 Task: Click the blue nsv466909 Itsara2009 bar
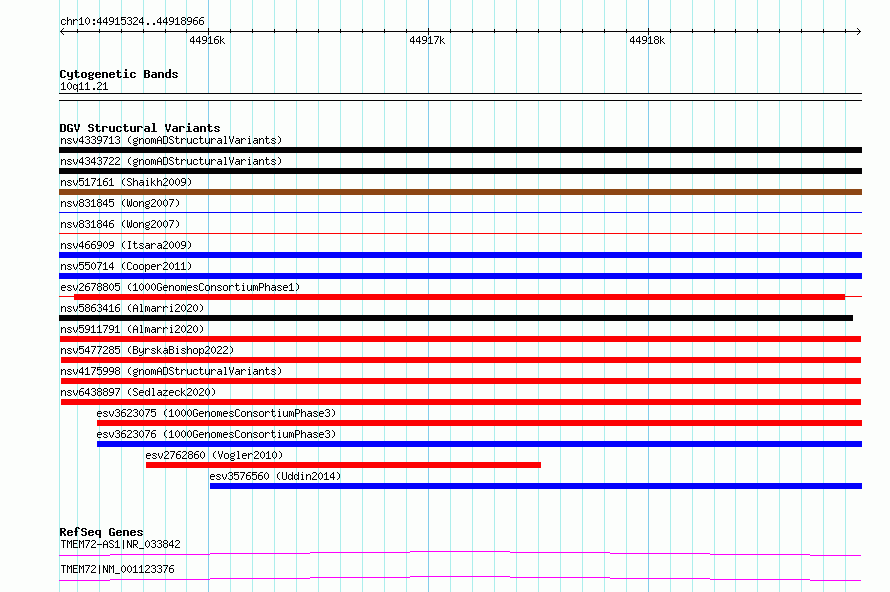coord(460,255)
